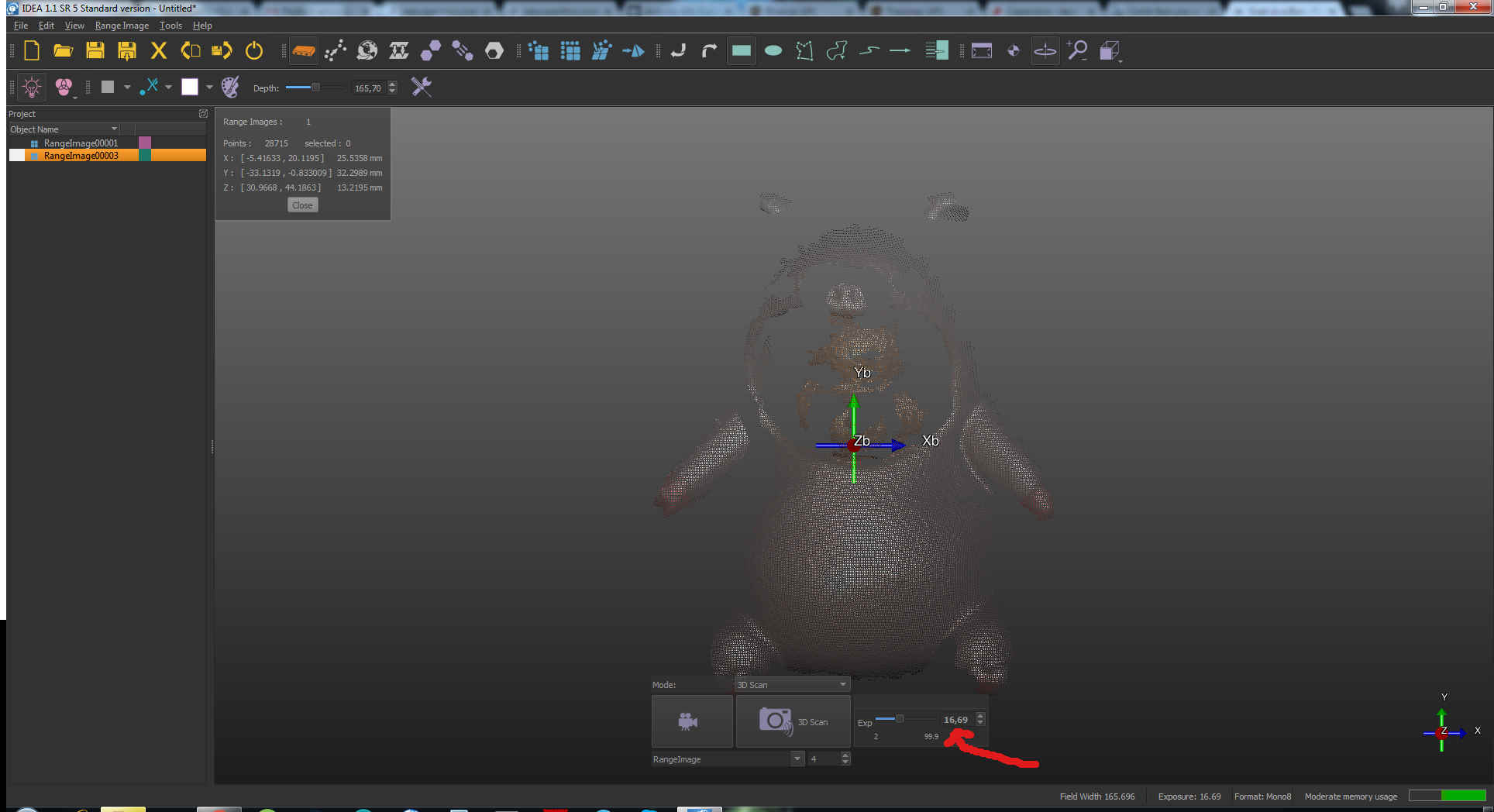Click the Depth value field 165,70
Screen dimensions: 1494x812
tap(368, 88)
